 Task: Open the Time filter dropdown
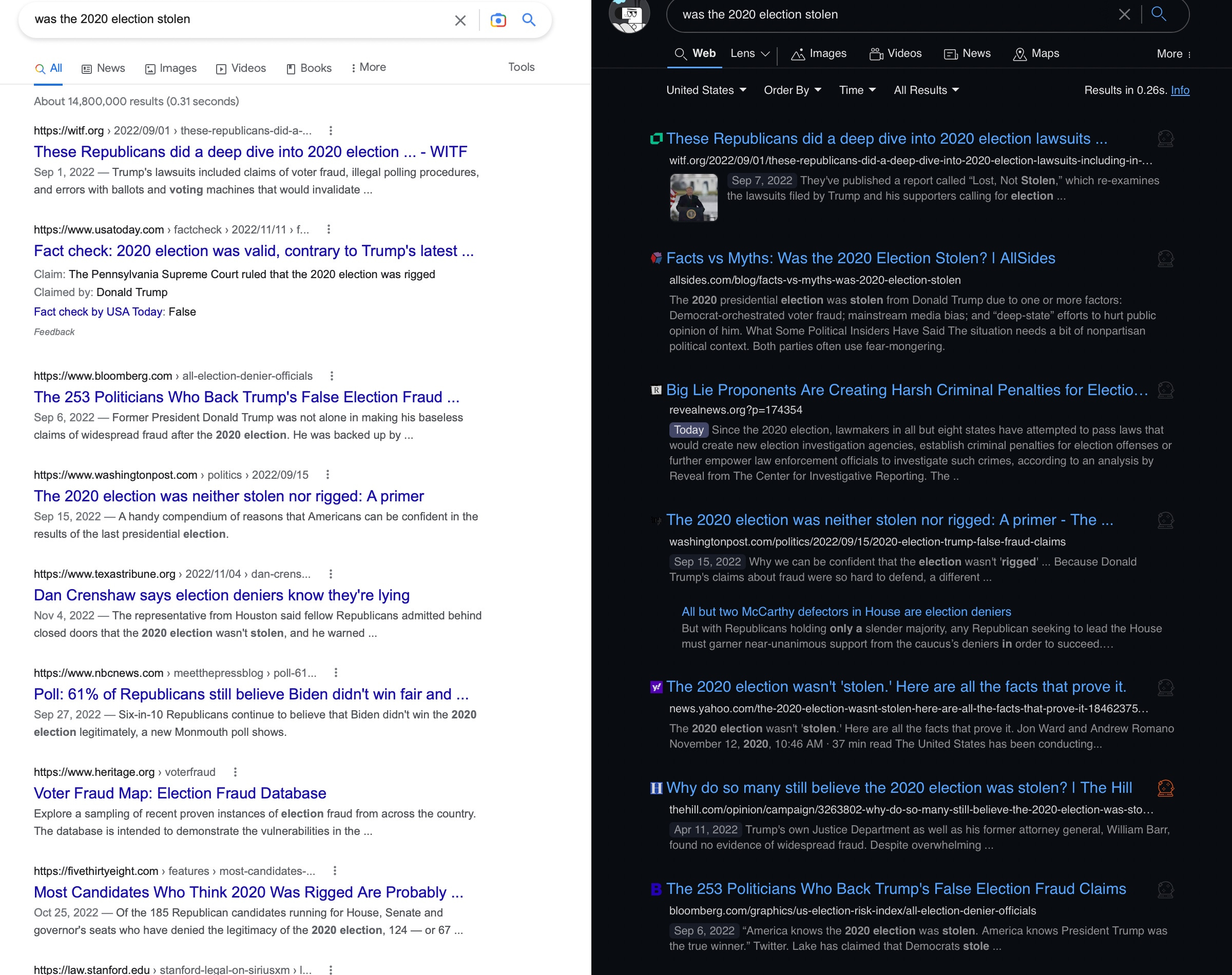click(857, 90)
